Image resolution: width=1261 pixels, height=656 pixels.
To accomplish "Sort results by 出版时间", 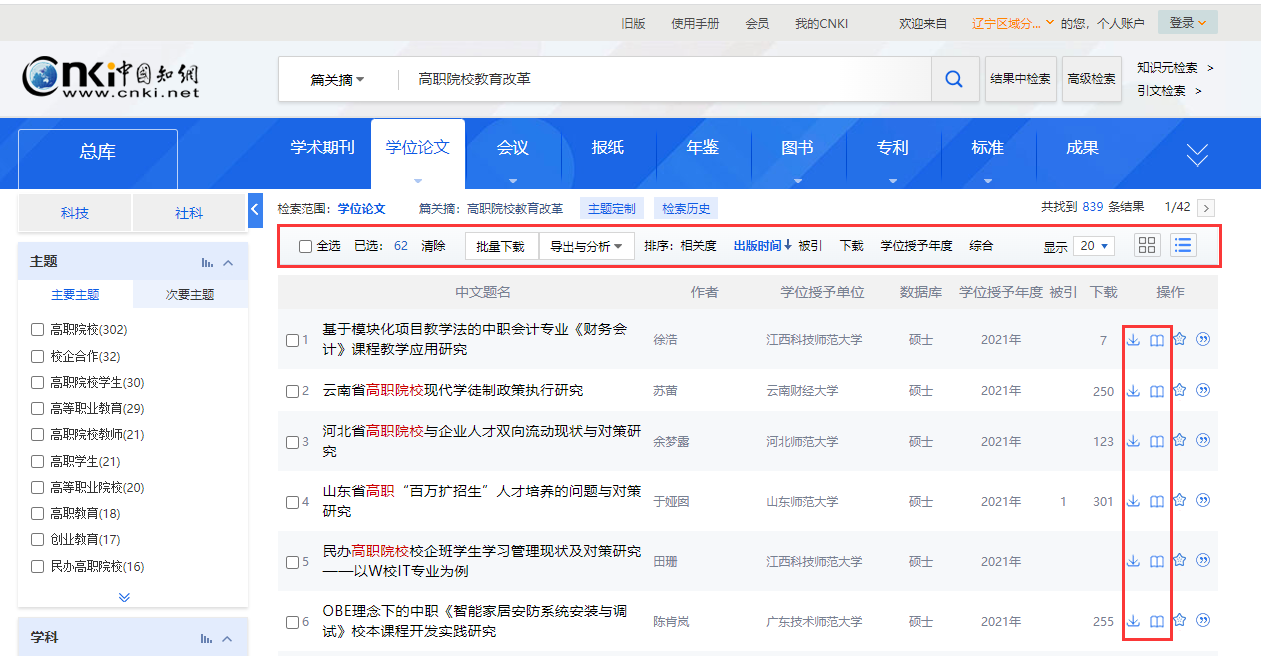I will [x=762, y=246].
